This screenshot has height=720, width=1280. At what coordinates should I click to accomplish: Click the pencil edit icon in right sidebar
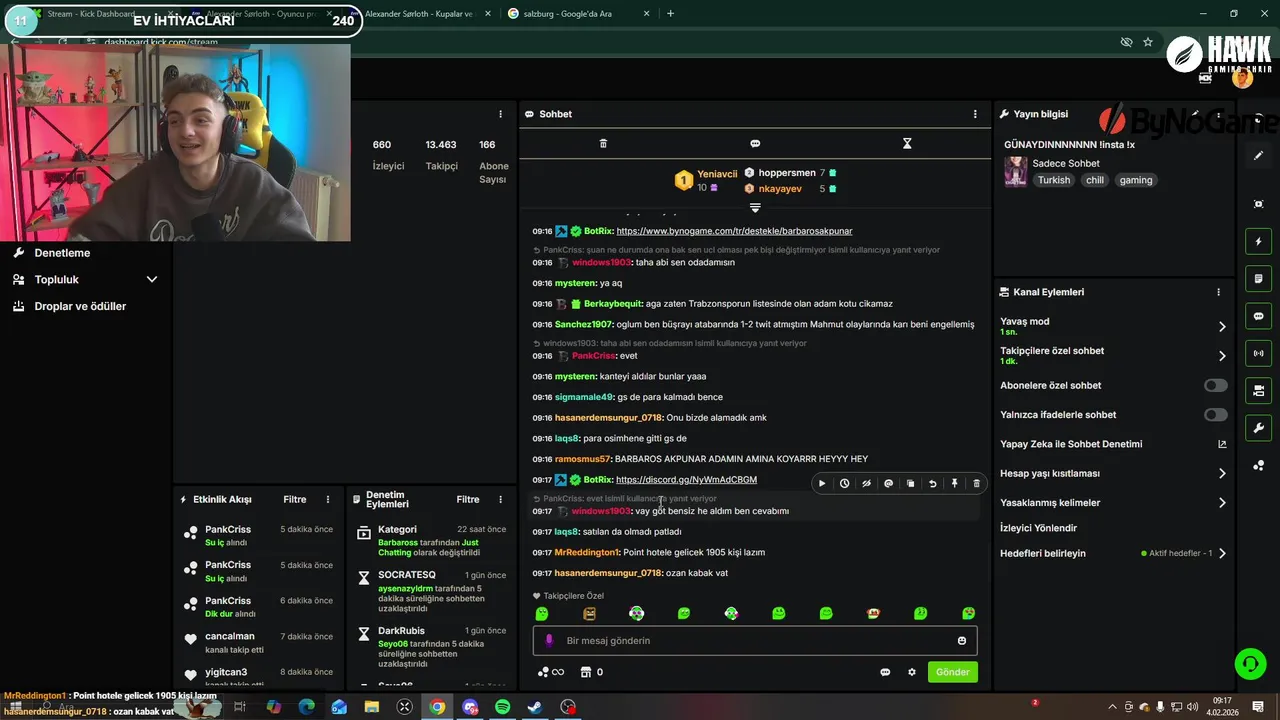pos(1258,156)
